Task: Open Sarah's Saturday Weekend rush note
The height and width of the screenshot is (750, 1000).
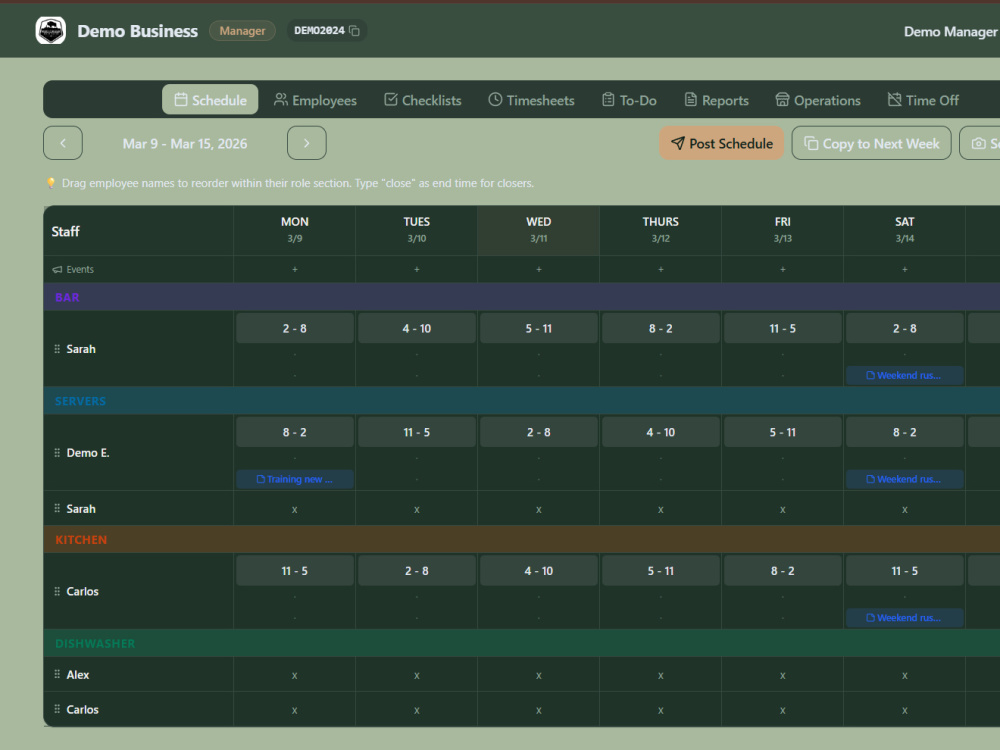Action: [904, 376]
